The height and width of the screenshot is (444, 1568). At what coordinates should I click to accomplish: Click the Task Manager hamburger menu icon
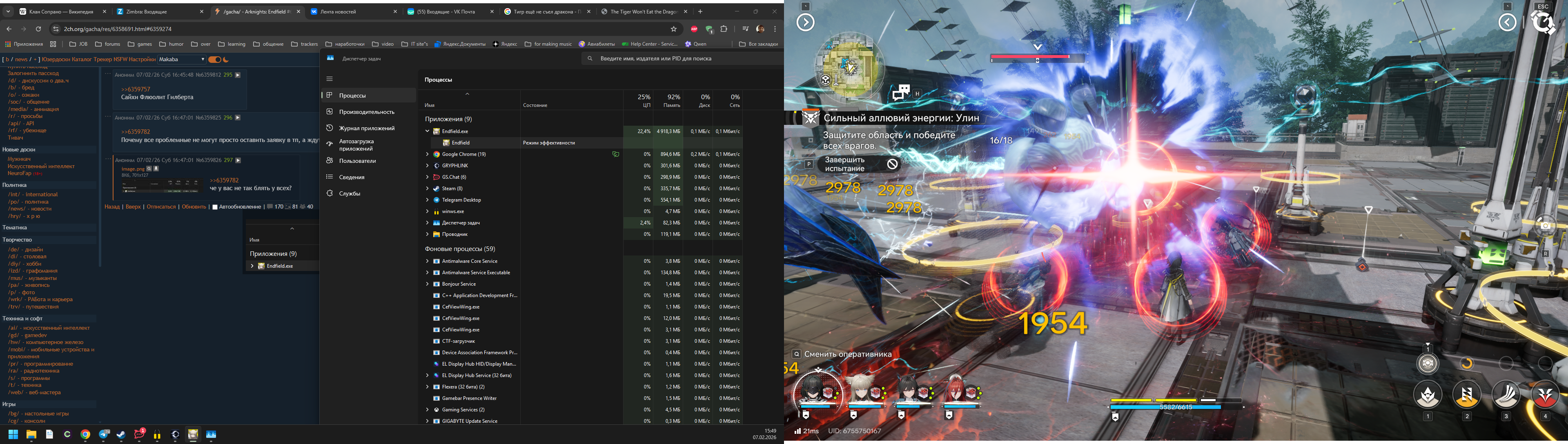[x=329, y=79]
